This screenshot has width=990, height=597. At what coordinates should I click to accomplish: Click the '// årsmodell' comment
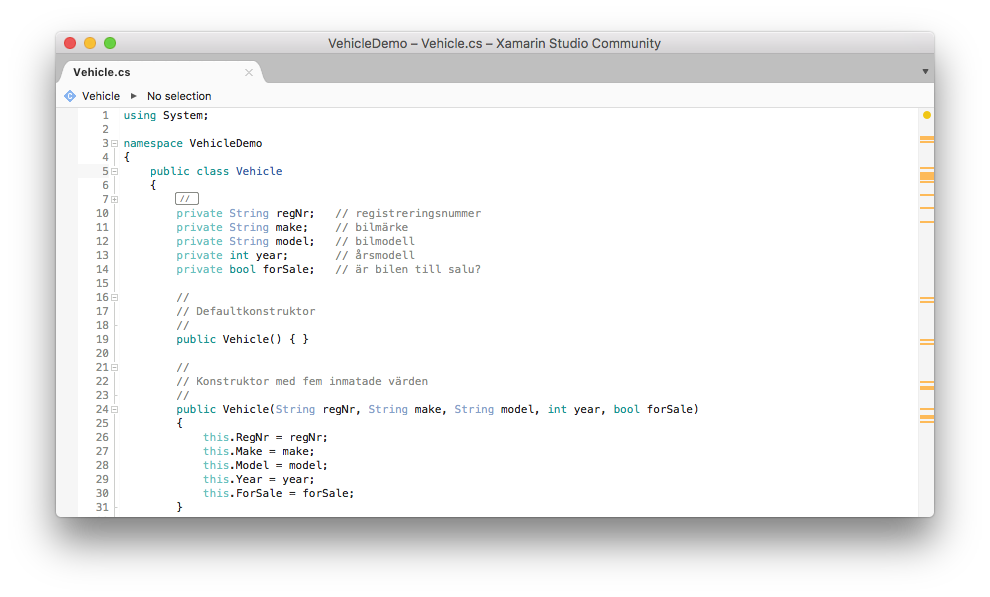pyautogui.click(x=375, y=255)
